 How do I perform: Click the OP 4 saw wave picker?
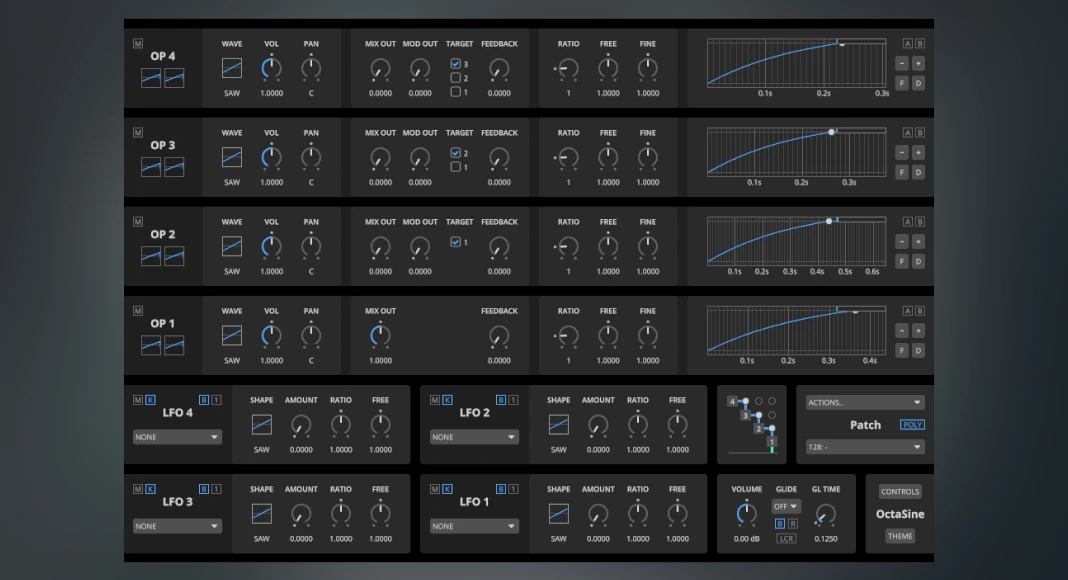click(232, 68)
